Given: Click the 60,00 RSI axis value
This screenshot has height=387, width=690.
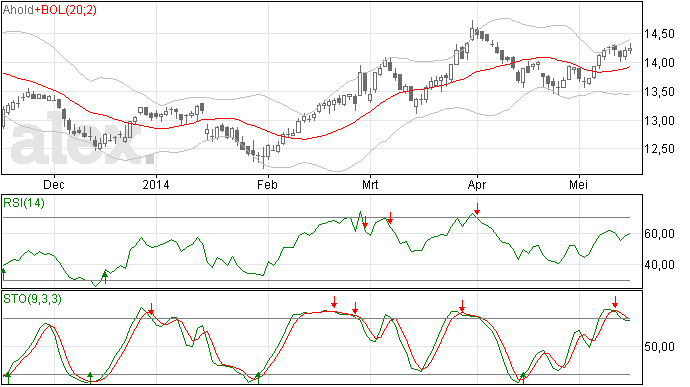Looking at the screenshot, I should pyautogui.click(x=659, y=234).
